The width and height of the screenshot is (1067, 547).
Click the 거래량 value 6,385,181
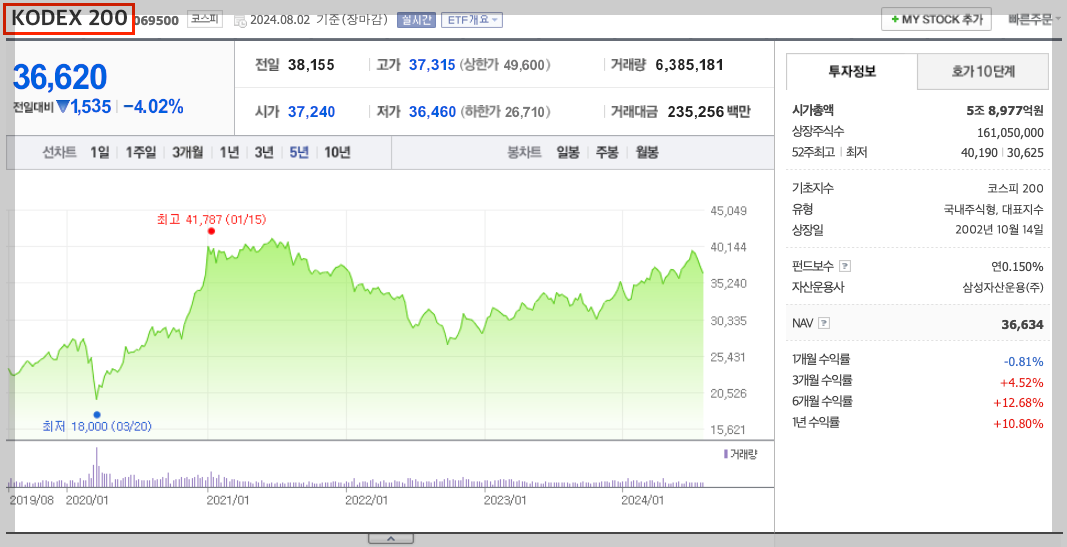click(689, 65)
